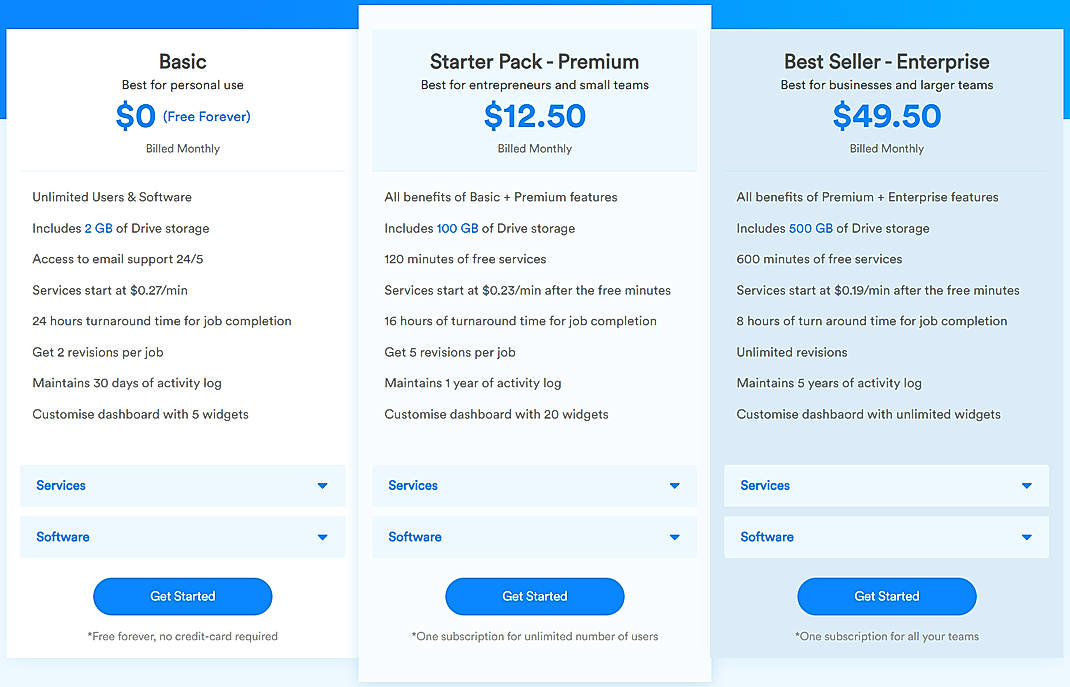
Task: Click the chevron arrow on Basic Services bar
Action: pyautogui.click(x=322, y=485)
